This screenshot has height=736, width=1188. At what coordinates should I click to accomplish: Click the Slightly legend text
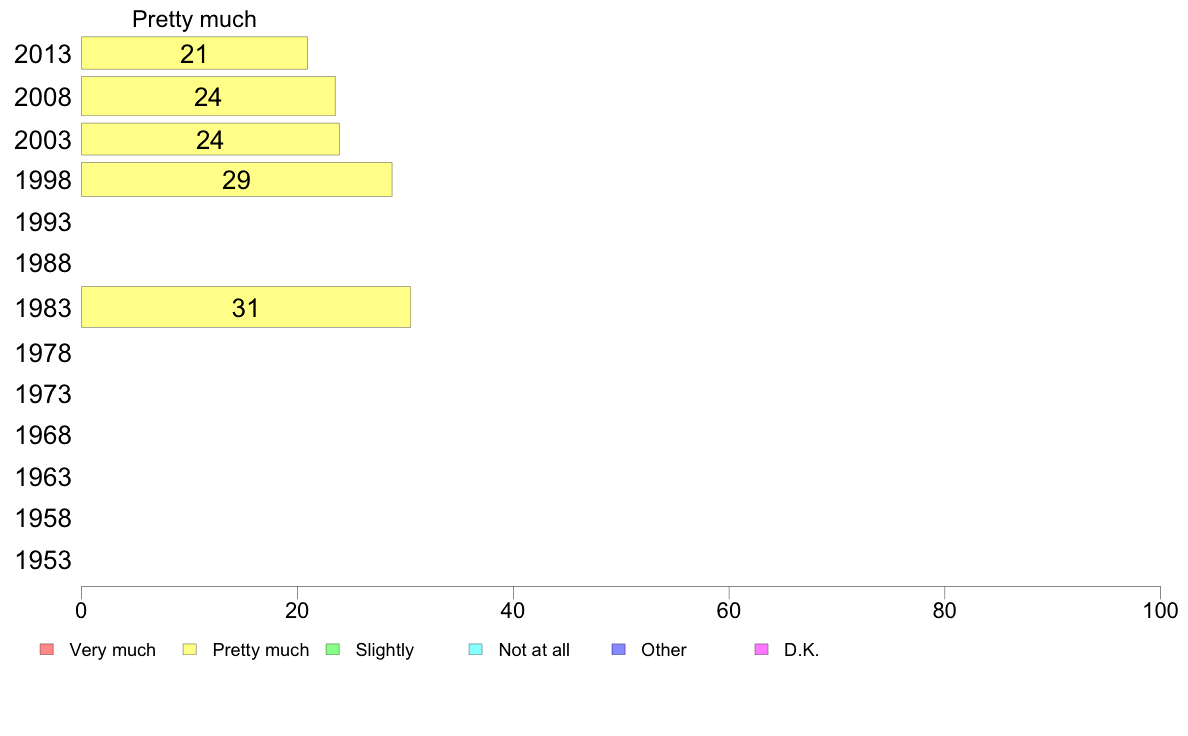[385, 650]
